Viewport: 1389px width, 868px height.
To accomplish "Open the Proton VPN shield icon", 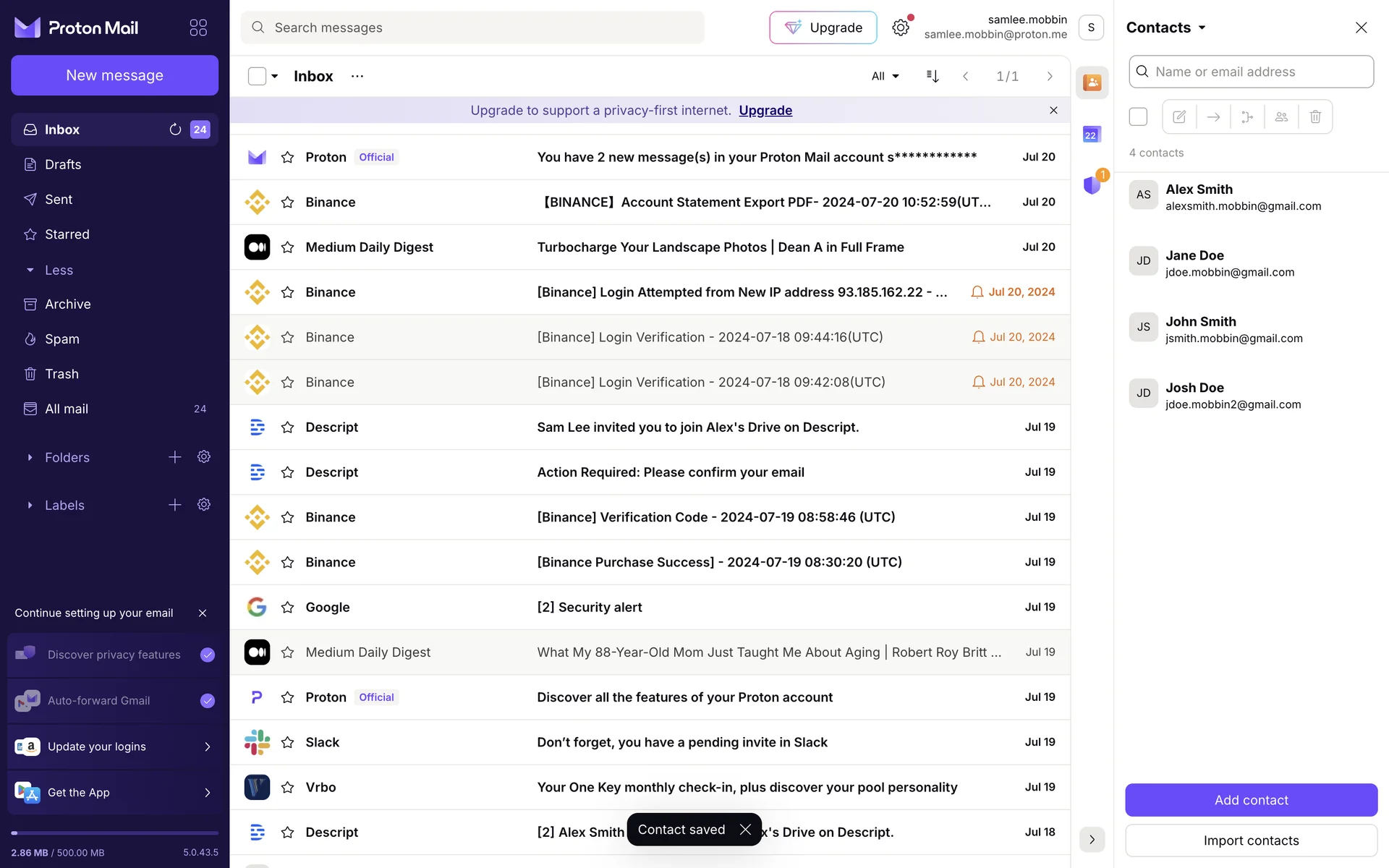I will click(x=1092, y=185).
